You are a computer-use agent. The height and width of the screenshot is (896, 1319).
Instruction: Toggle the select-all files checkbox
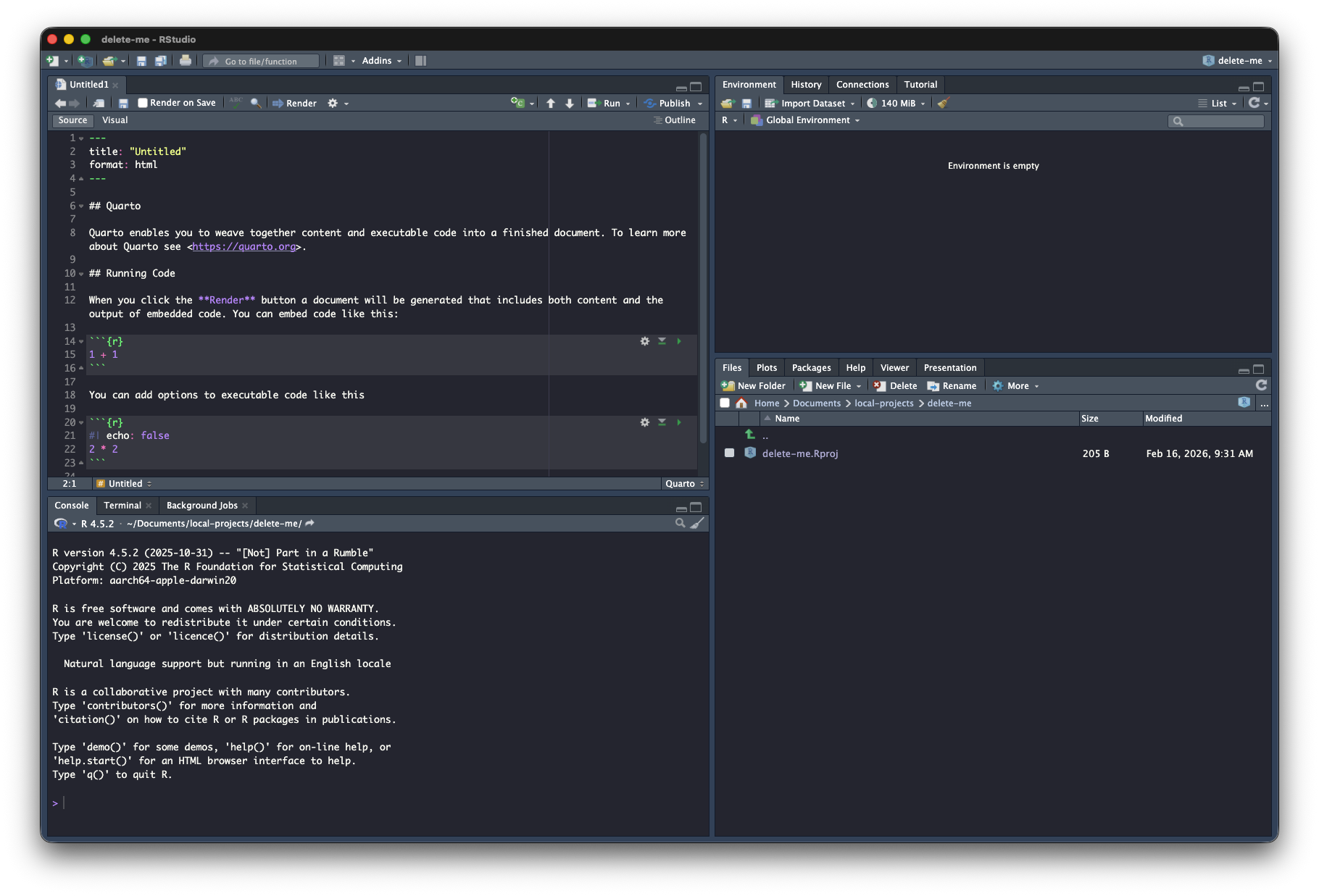pos(725,403)
